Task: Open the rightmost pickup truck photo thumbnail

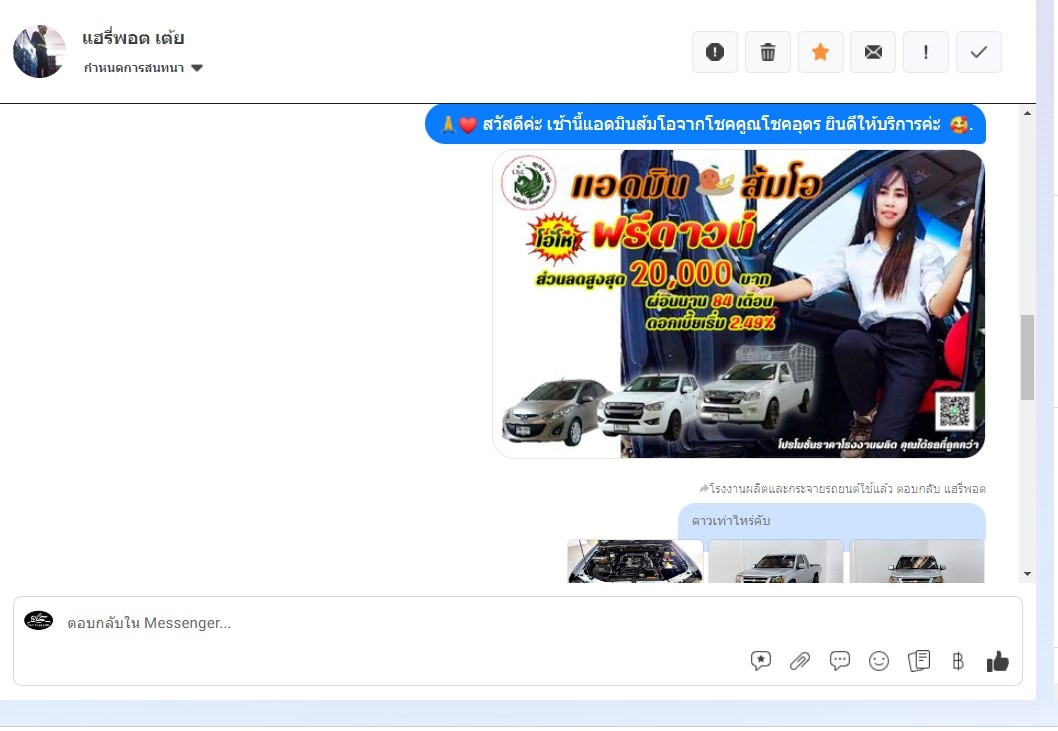Action: 916,561
